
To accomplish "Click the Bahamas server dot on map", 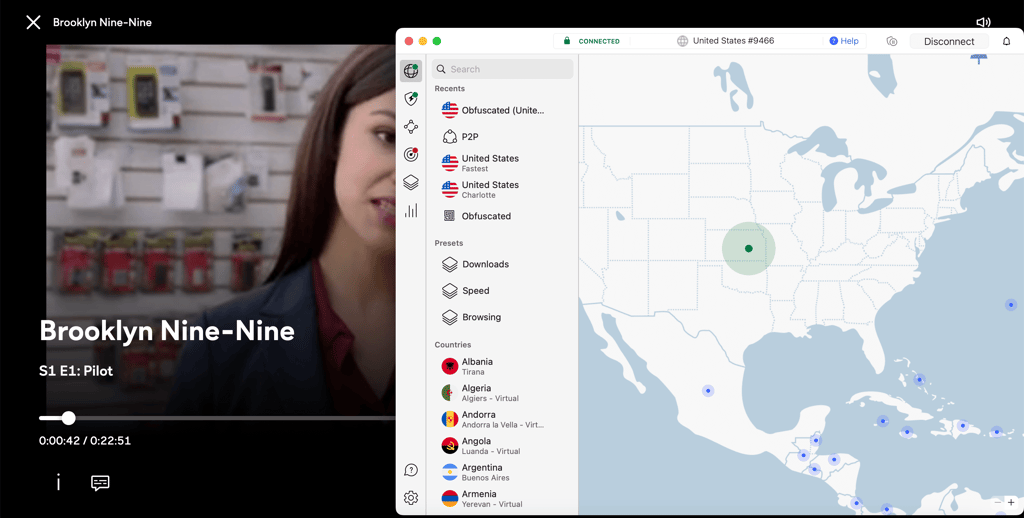I will click(920, 379).
